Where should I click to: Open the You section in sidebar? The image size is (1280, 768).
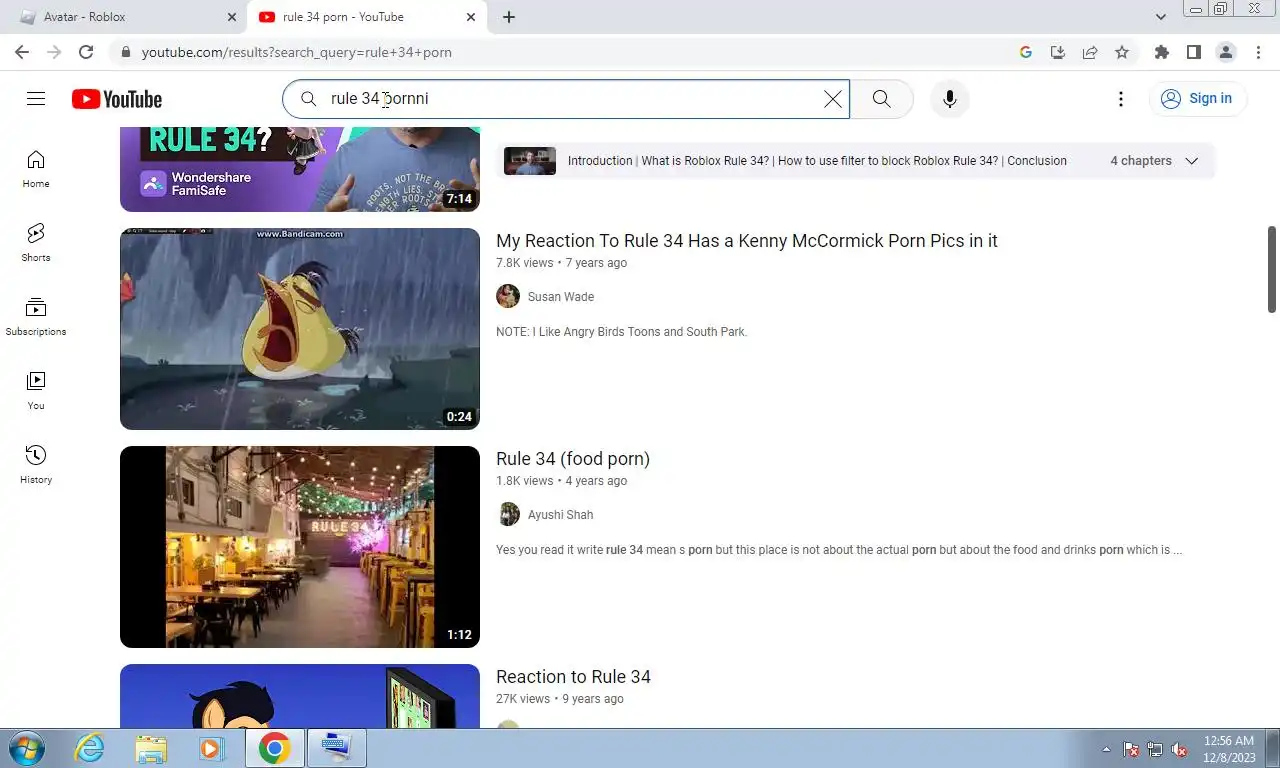tap(36, 391)
